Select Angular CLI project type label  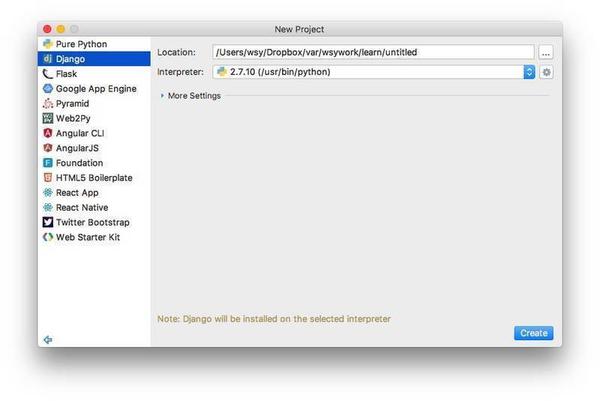click(80, 133)
